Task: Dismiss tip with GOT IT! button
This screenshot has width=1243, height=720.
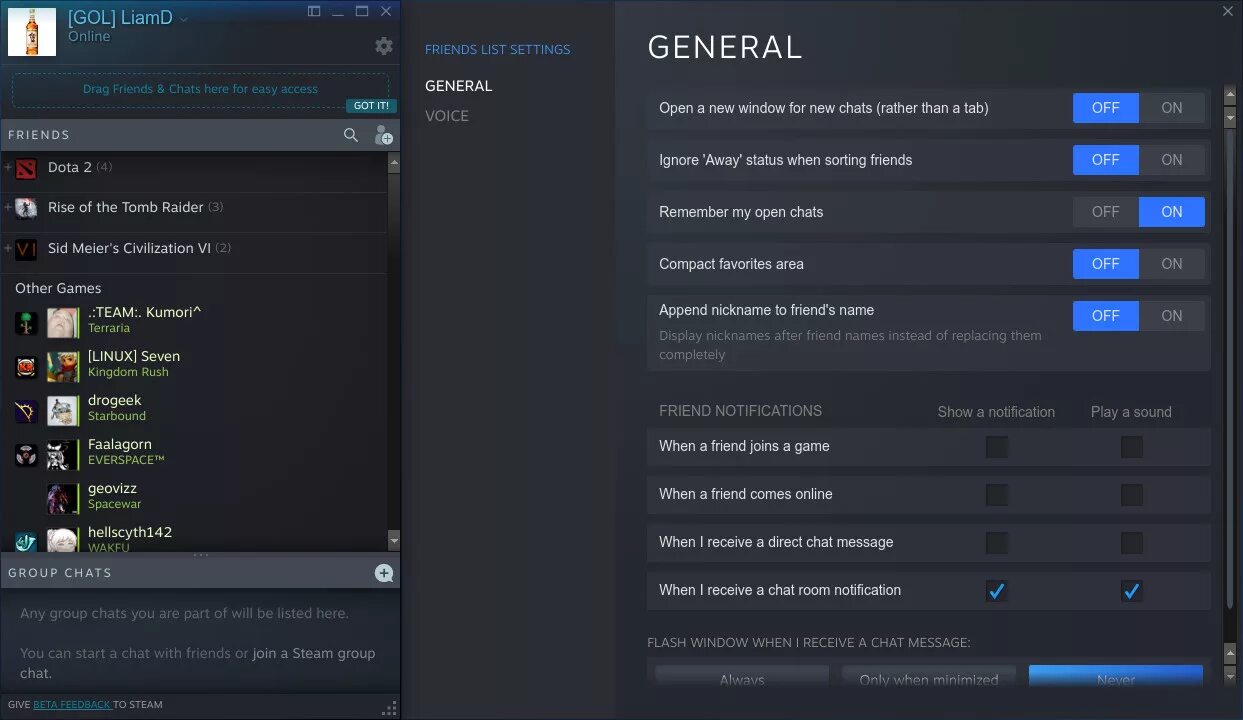Action: pos(371,106)
